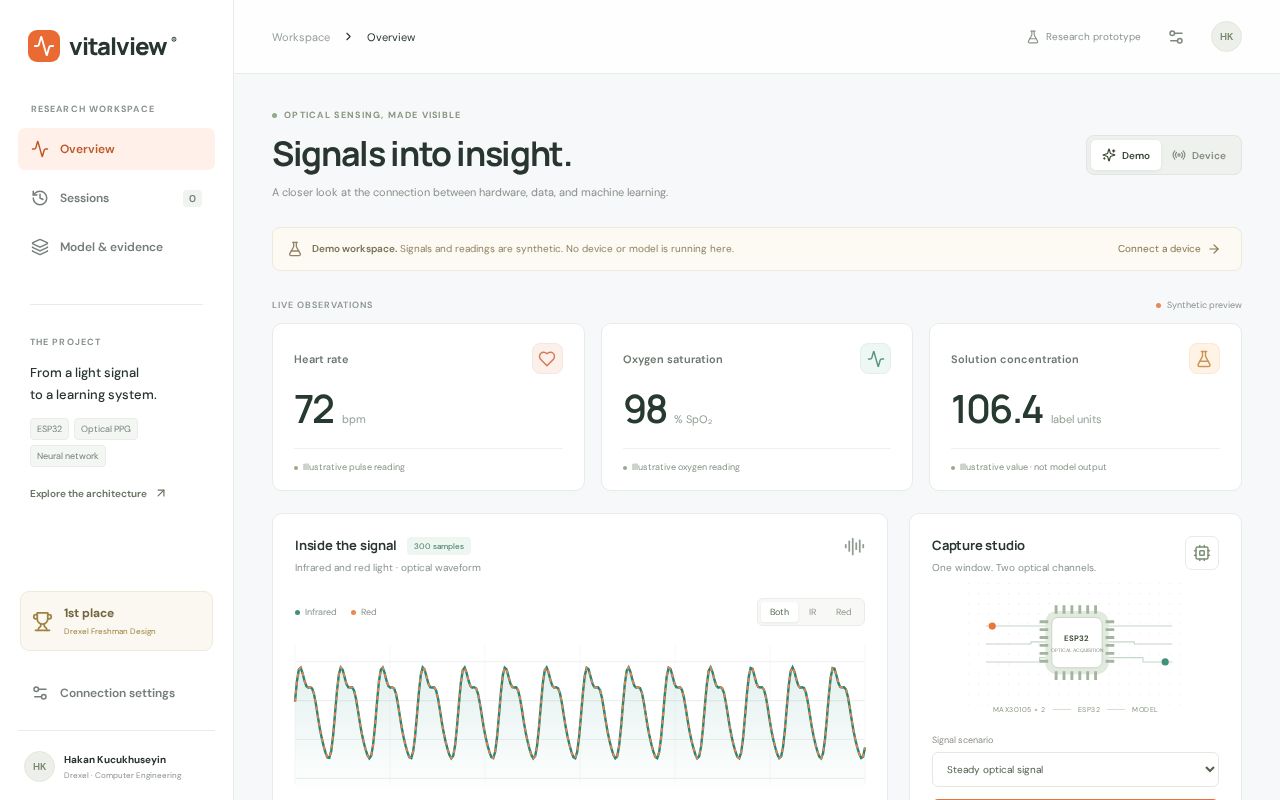
Task: Open Model & evidence sidebar item
Action: coord(116,247)
